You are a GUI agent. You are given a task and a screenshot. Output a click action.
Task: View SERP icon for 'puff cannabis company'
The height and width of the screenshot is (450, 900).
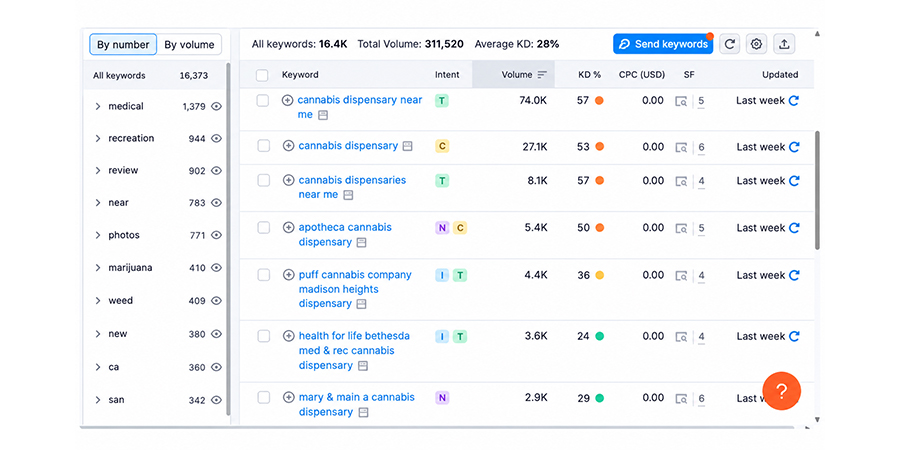(681, 276)
